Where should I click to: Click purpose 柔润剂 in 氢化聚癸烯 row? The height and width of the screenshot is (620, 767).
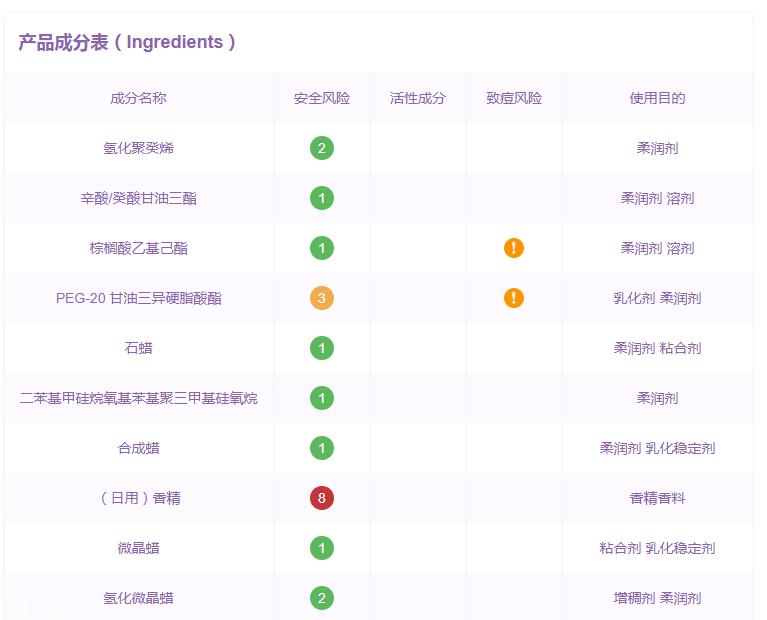click(x=657, y=148)
